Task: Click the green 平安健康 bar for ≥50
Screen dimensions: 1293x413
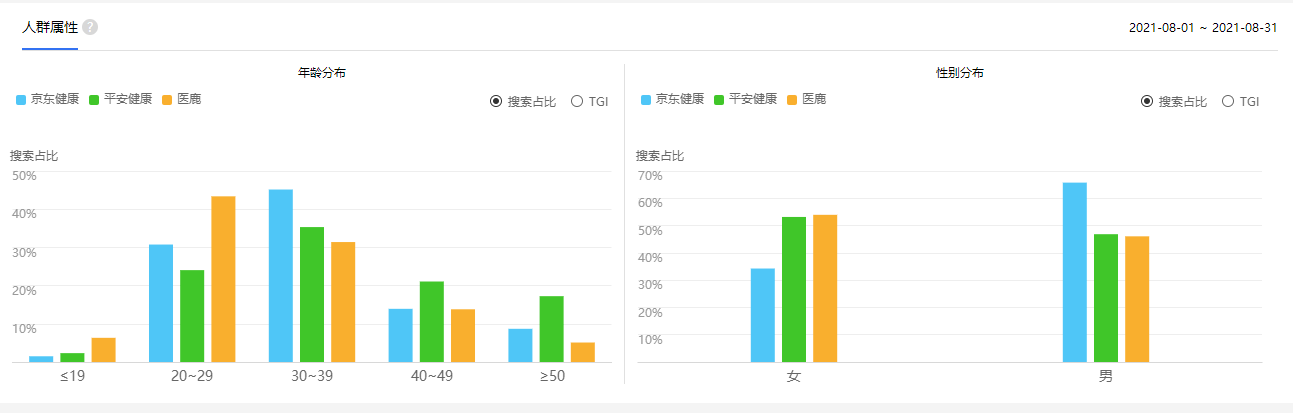Action: click(551, 329)
